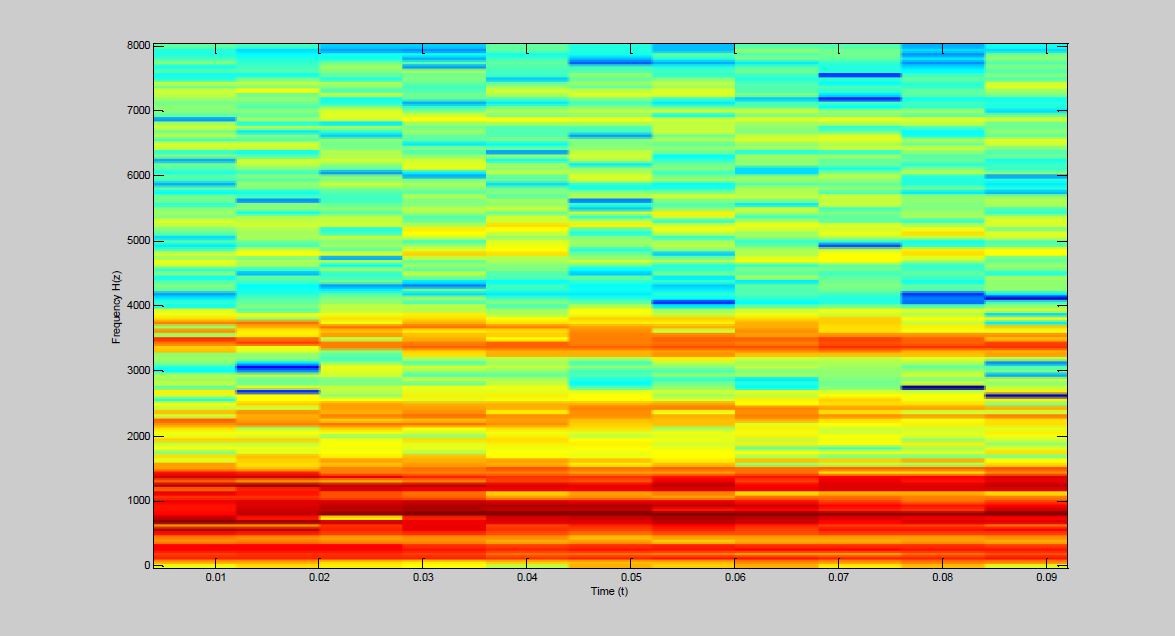Click the 8000 tick label on frequency axis
Viewport: 1175px width, 636px height.
(138, 45)
